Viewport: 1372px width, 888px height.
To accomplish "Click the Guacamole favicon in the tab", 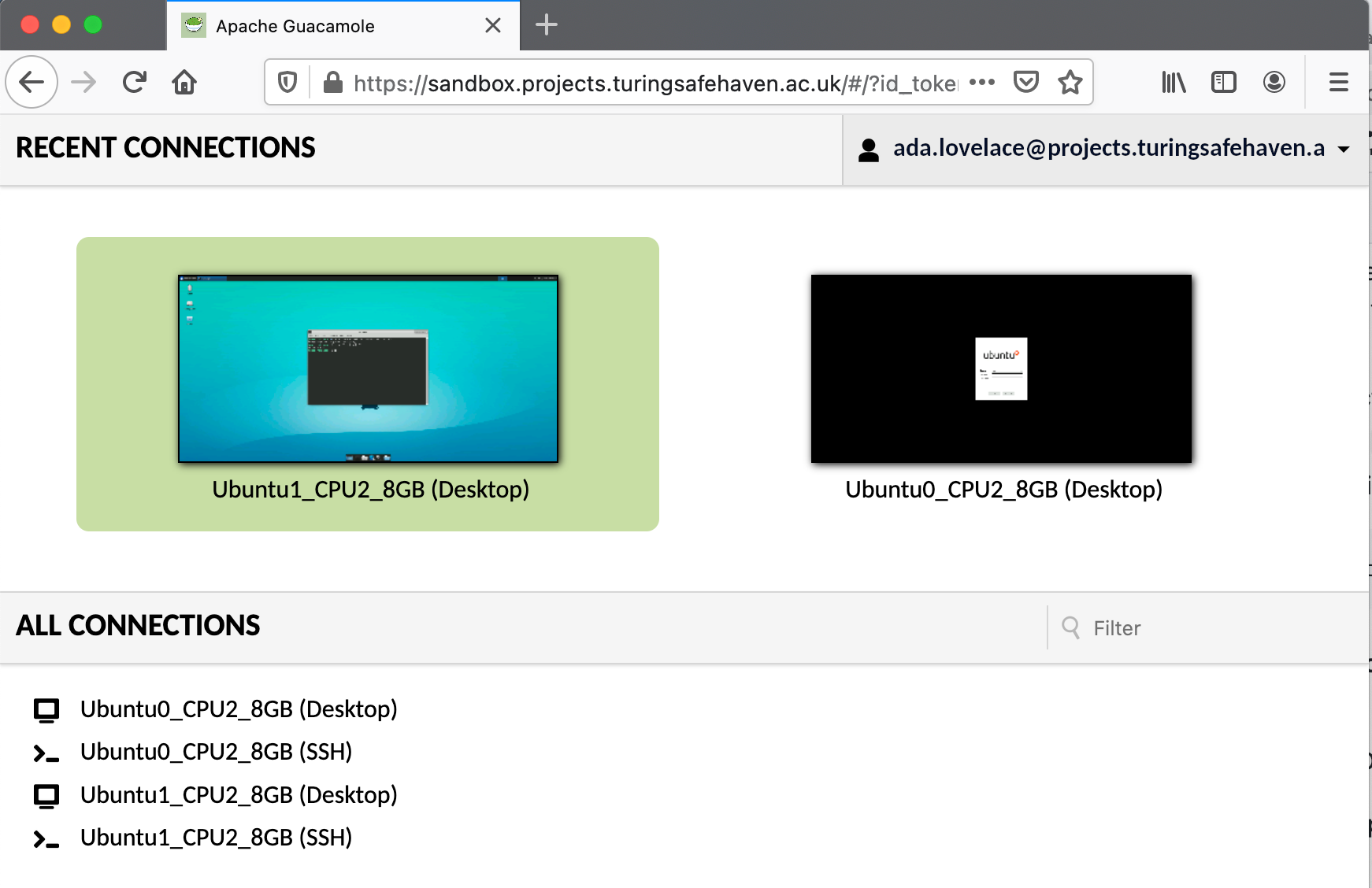I will 194,25.
